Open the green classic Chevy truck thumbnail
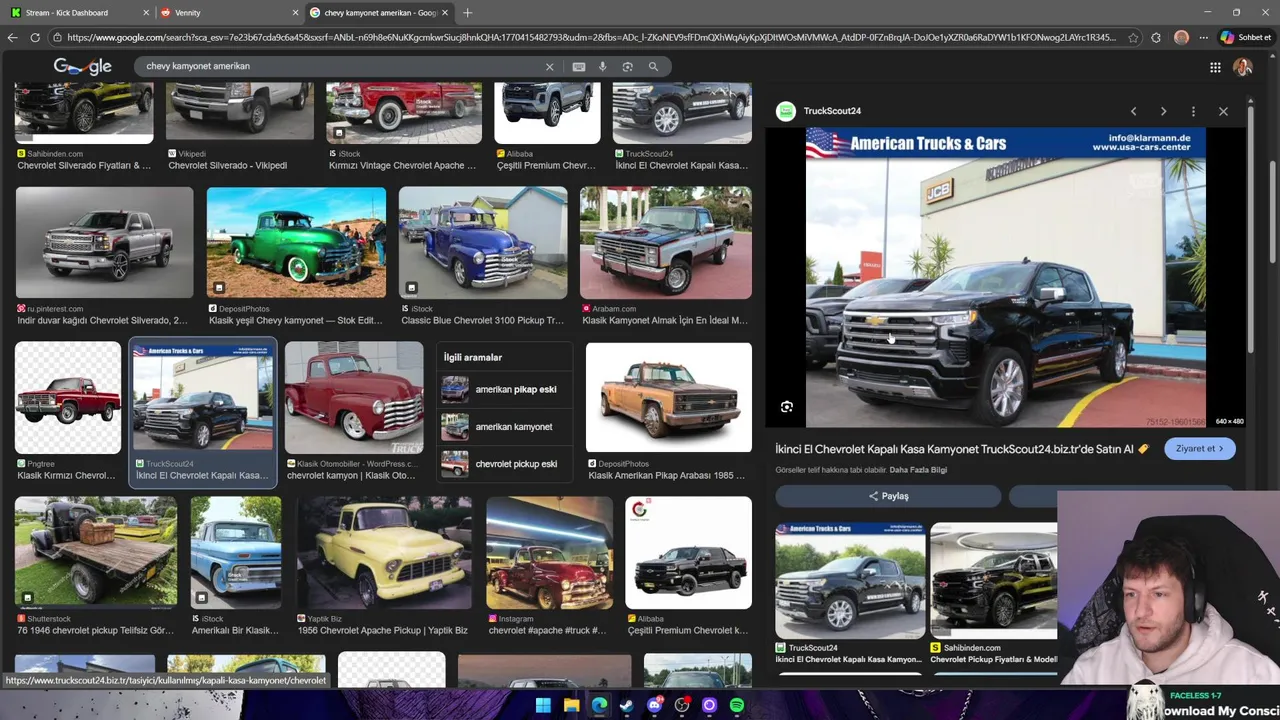 click(x=296, y=243)
